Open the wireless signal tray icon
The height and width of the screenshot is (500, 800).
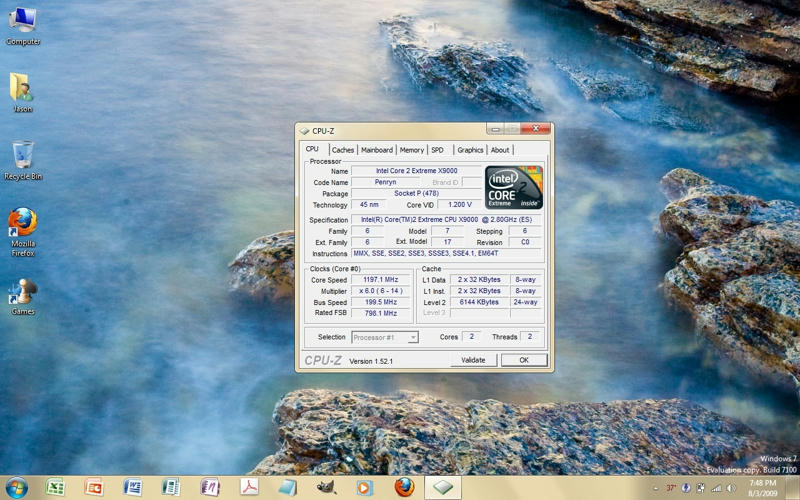pos(717,488)
